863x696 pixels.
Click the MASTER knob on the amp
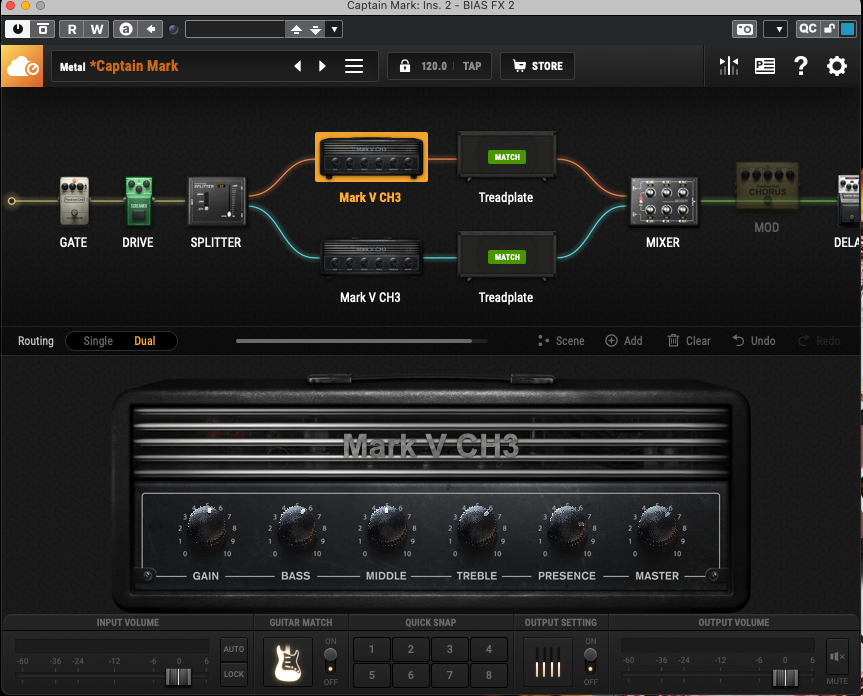click(x=657, y=527)
